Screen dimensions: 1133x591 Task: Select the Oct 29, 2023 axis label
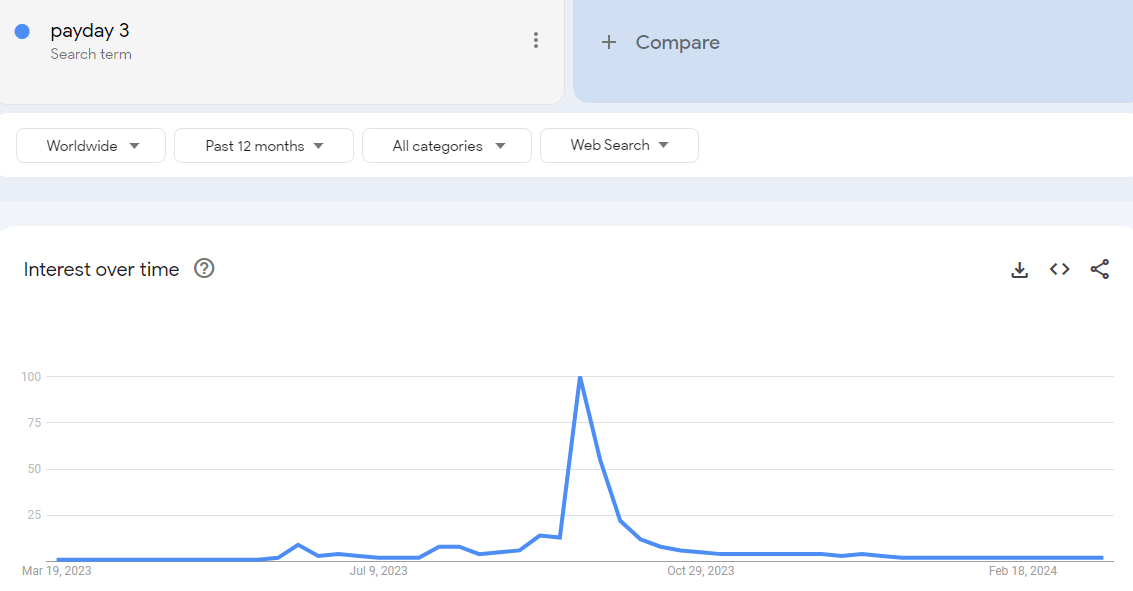[x=700, y=571]
